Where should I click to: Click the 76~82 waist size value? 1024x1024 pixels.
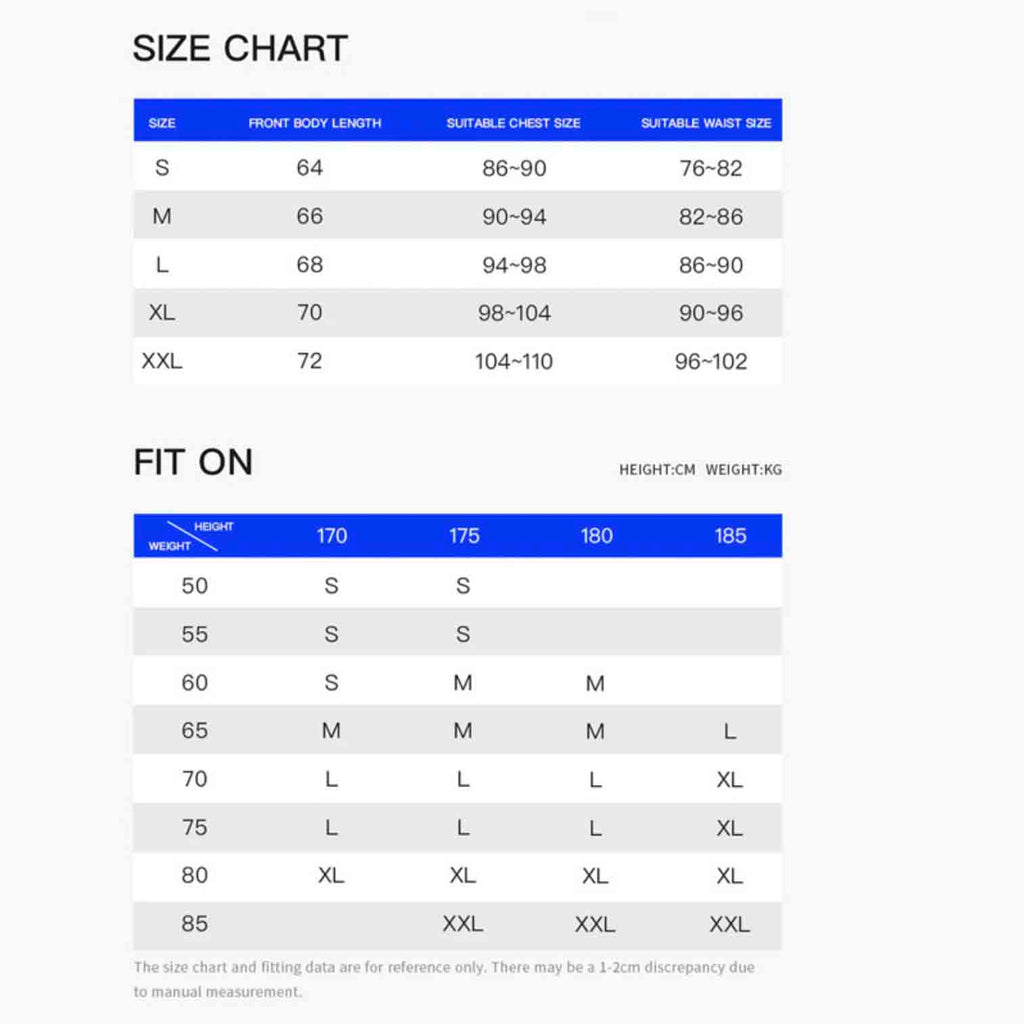tap(711, 169)
